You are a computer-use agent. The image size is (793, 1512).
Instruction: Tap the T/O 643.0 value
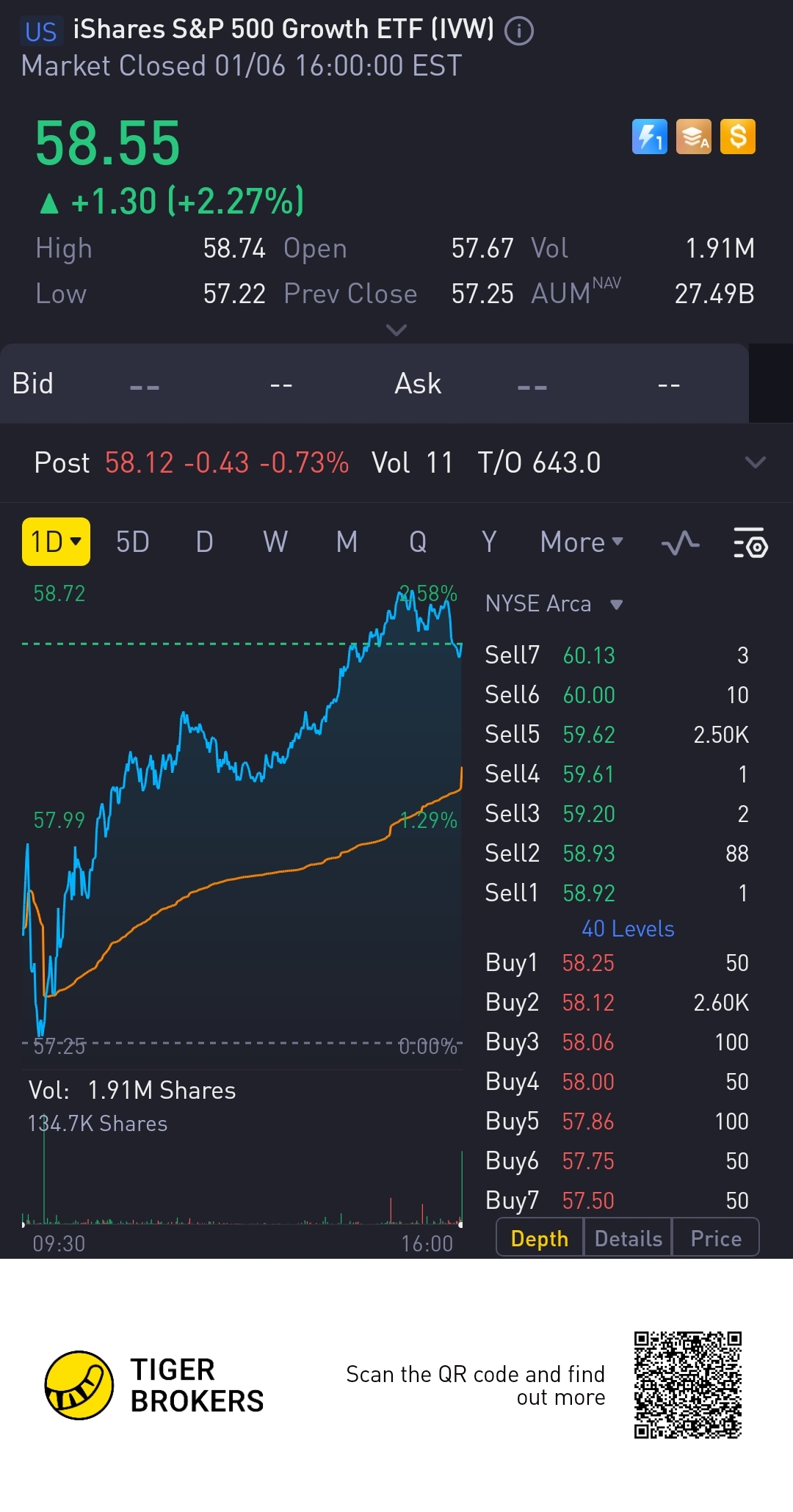[539, 462]
